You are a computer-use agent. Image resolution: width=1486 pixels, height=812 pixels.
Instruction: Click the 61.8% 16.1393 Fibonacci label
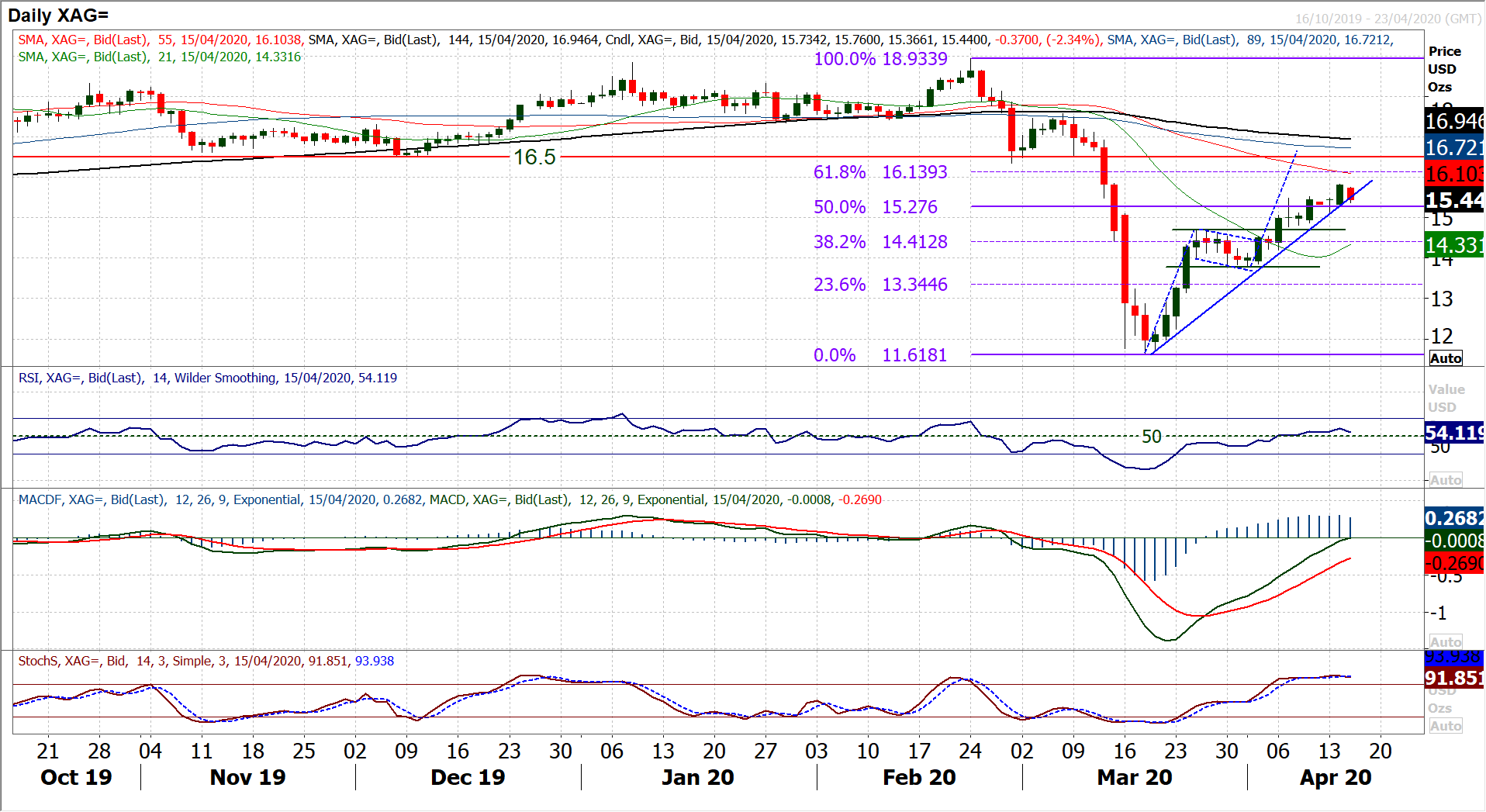coord(880,172)
